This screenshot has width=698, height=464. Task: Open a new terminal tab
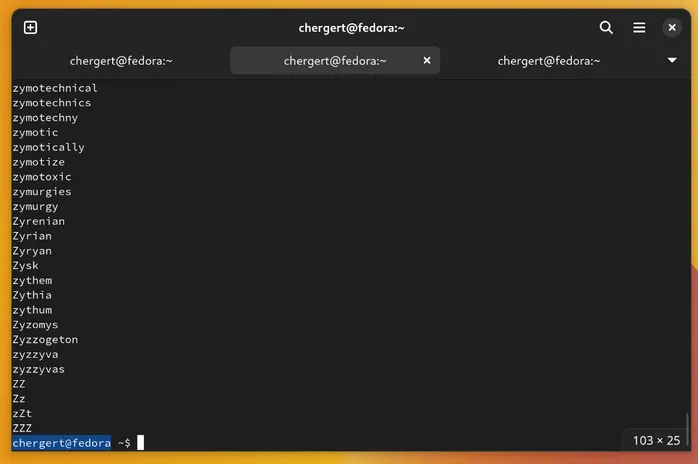30,28
